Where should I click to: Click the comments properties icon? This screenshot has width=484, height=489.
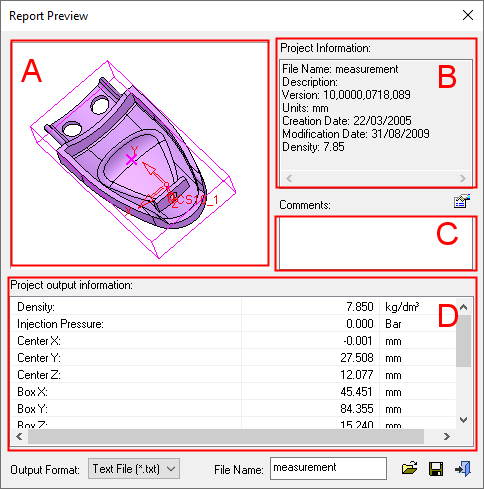(x=462, y=201)
